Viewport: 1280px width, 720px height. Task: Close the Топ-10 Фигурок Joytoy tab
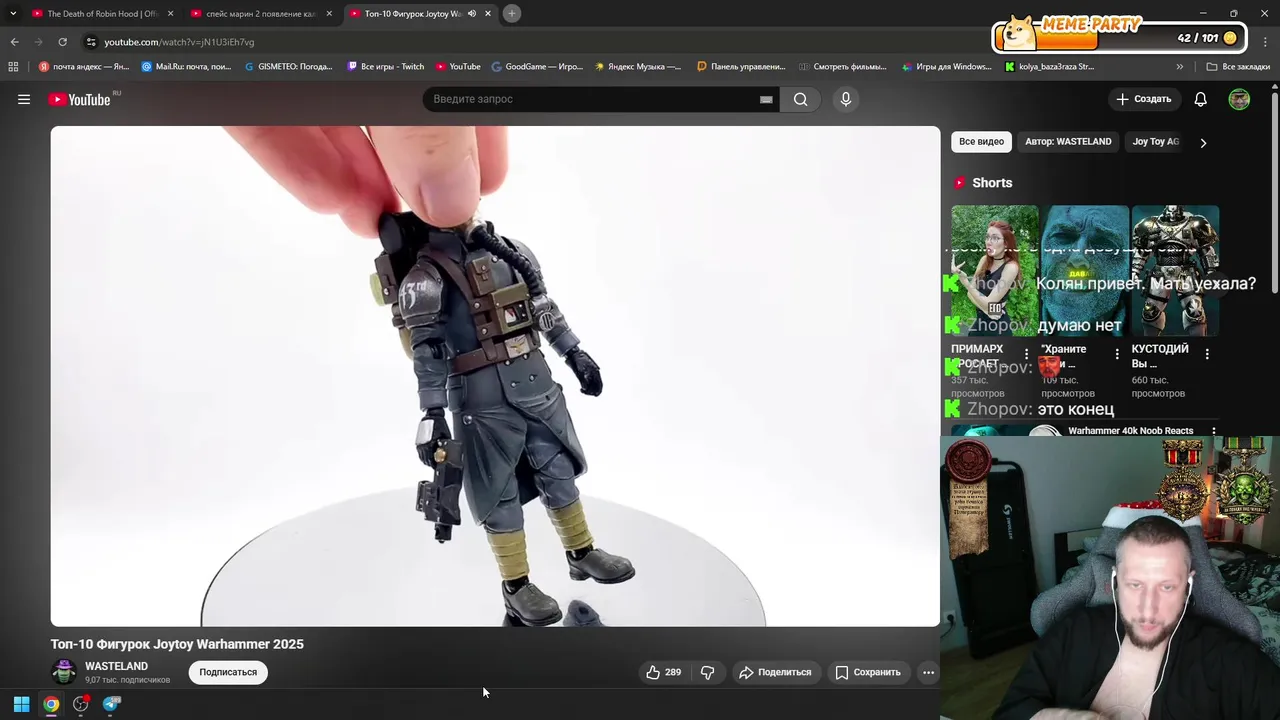click(488, 14)
